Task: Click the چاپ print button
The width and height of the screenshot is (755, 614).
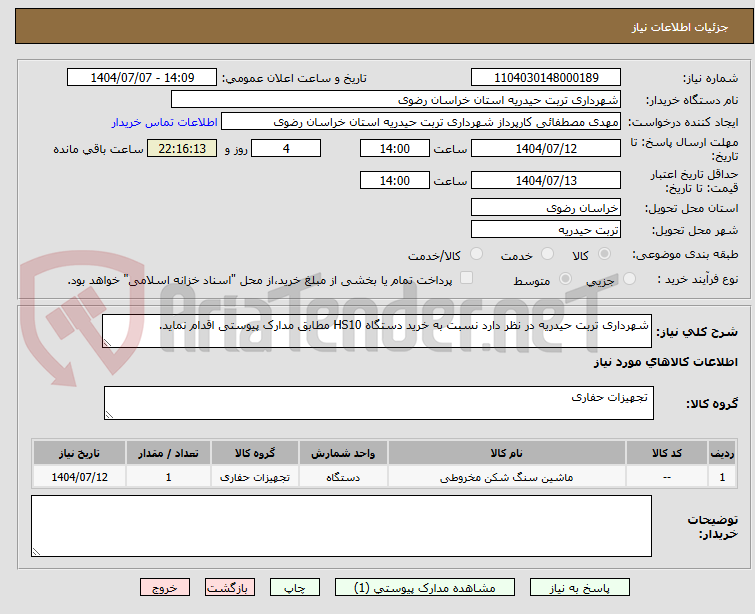Action: tap(295, 588)
